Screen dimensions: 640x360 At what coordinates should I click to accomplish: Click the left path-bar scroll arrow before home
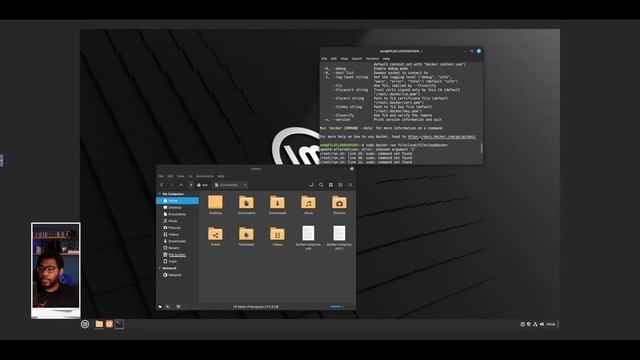191,185
